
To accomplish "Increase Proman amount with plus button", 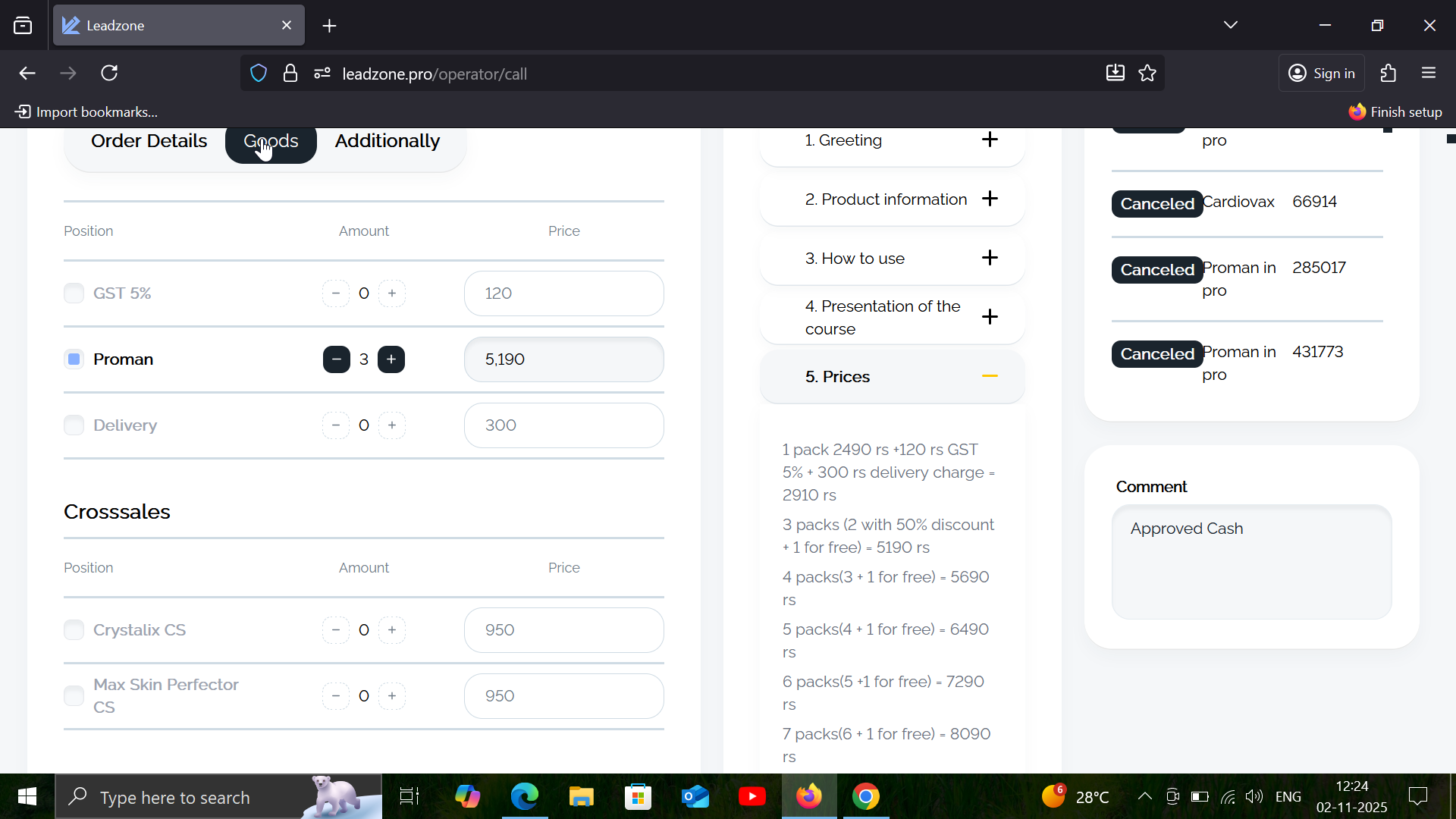I will pyautogui.click(x=391, y=359).
